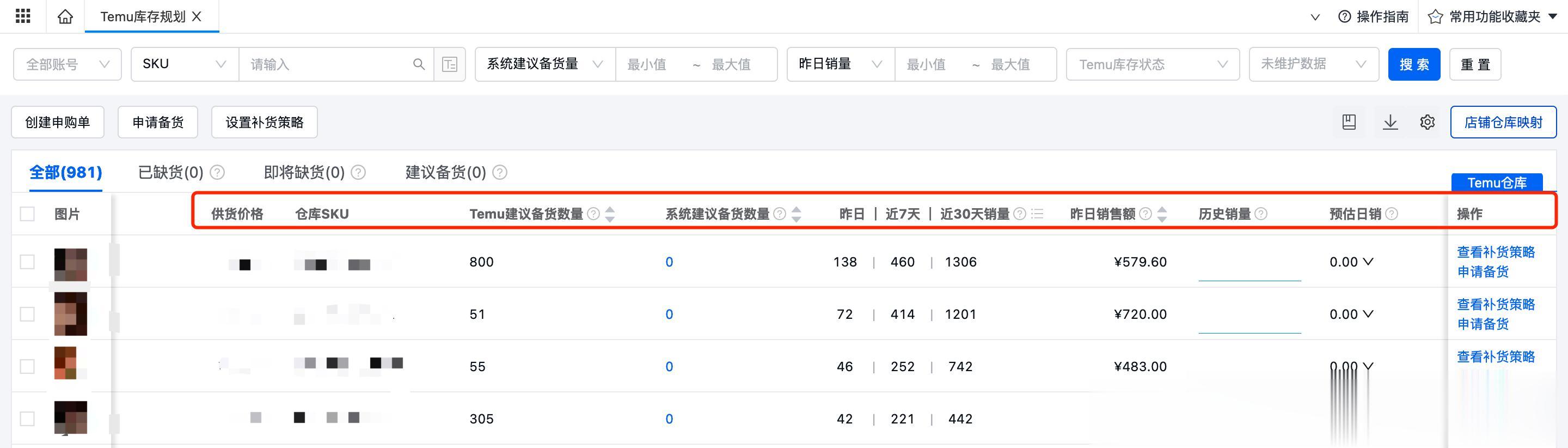Image resolution: width=1568 pixels, height=448 pixels.
Task: Open the batch input icon beside SKU search
Action: 450,64
